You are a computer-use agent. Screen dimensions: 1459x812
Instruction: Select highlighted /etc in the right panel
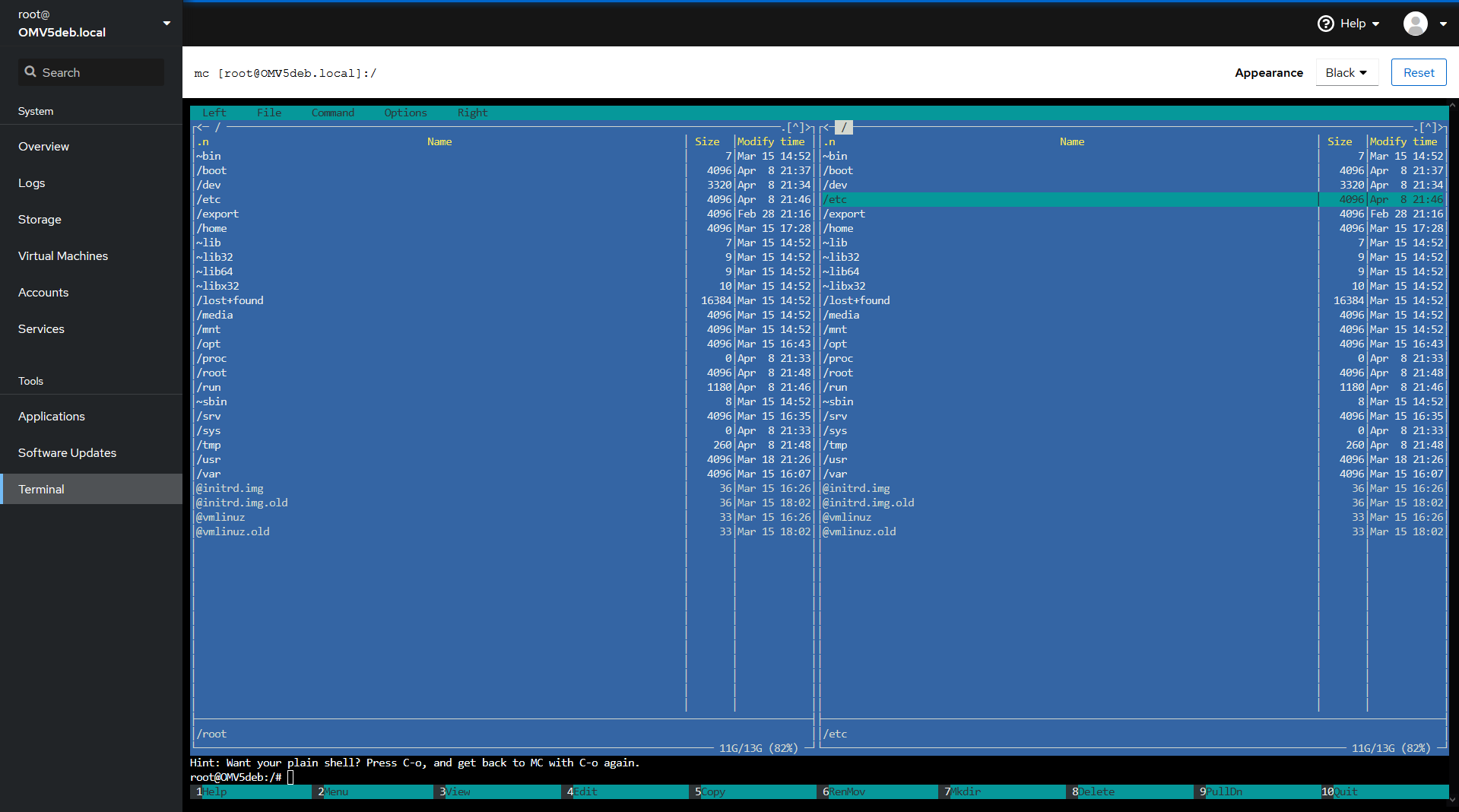1133,199
